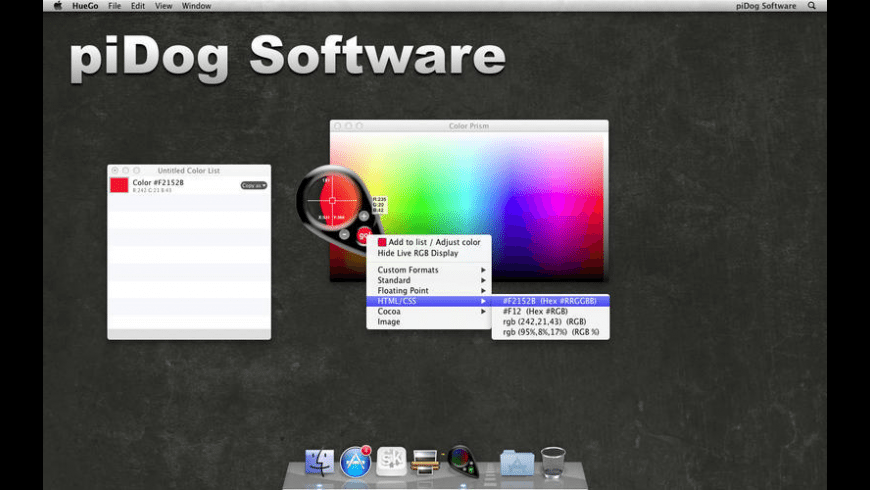Launch App Store from the dock

[356, 461]
